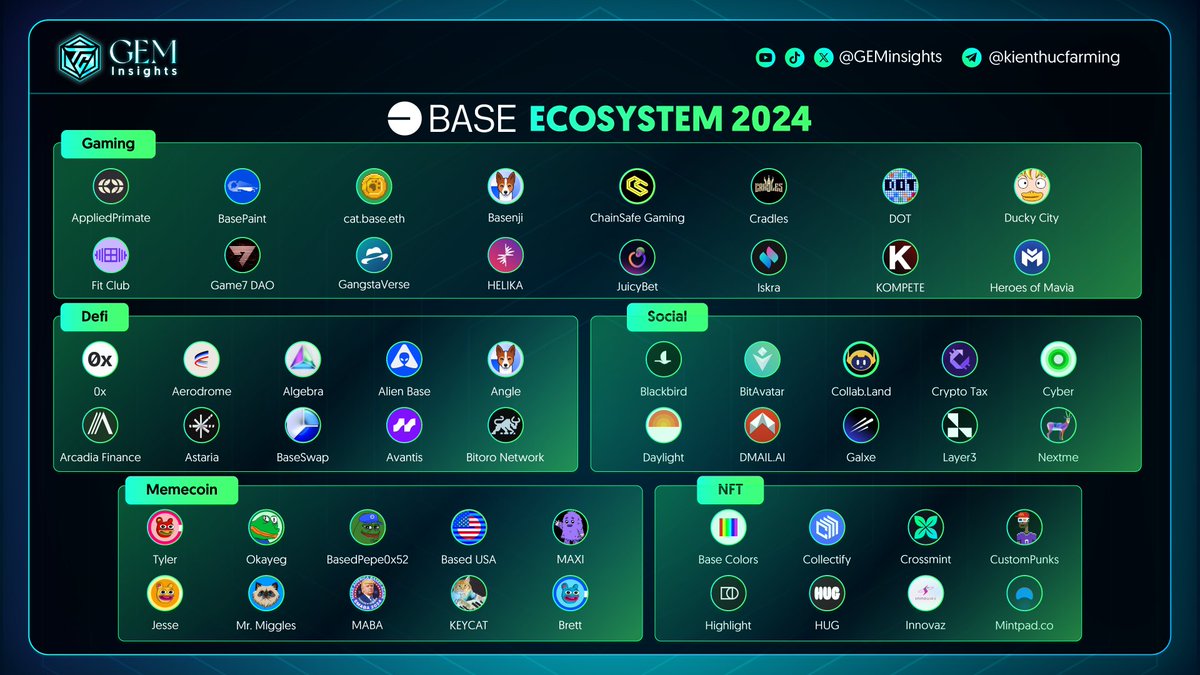Screen dimensions: 1200x675
Task: Select the NFT category label
Action: tap(732, 490)
